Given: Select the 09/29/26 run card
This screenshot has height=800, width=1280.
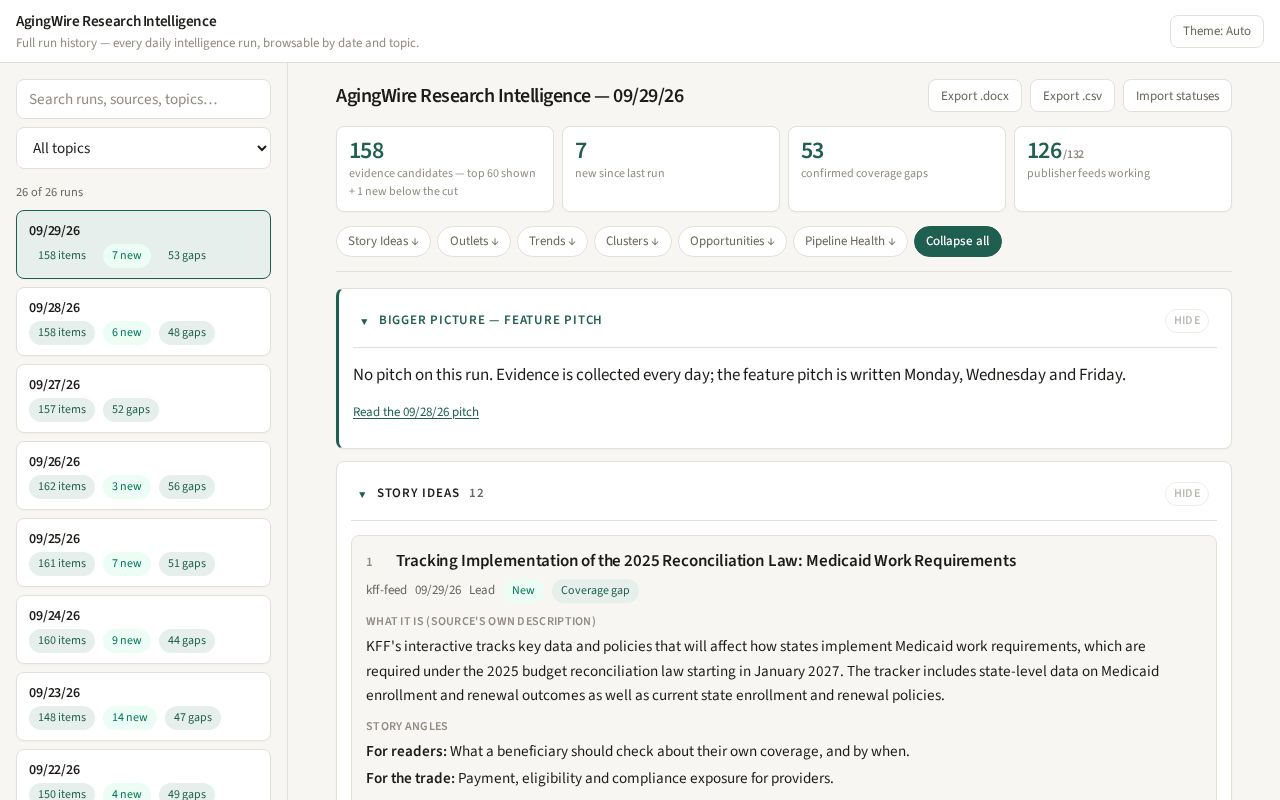Looking at the screenshot, I should coord(143,244).
